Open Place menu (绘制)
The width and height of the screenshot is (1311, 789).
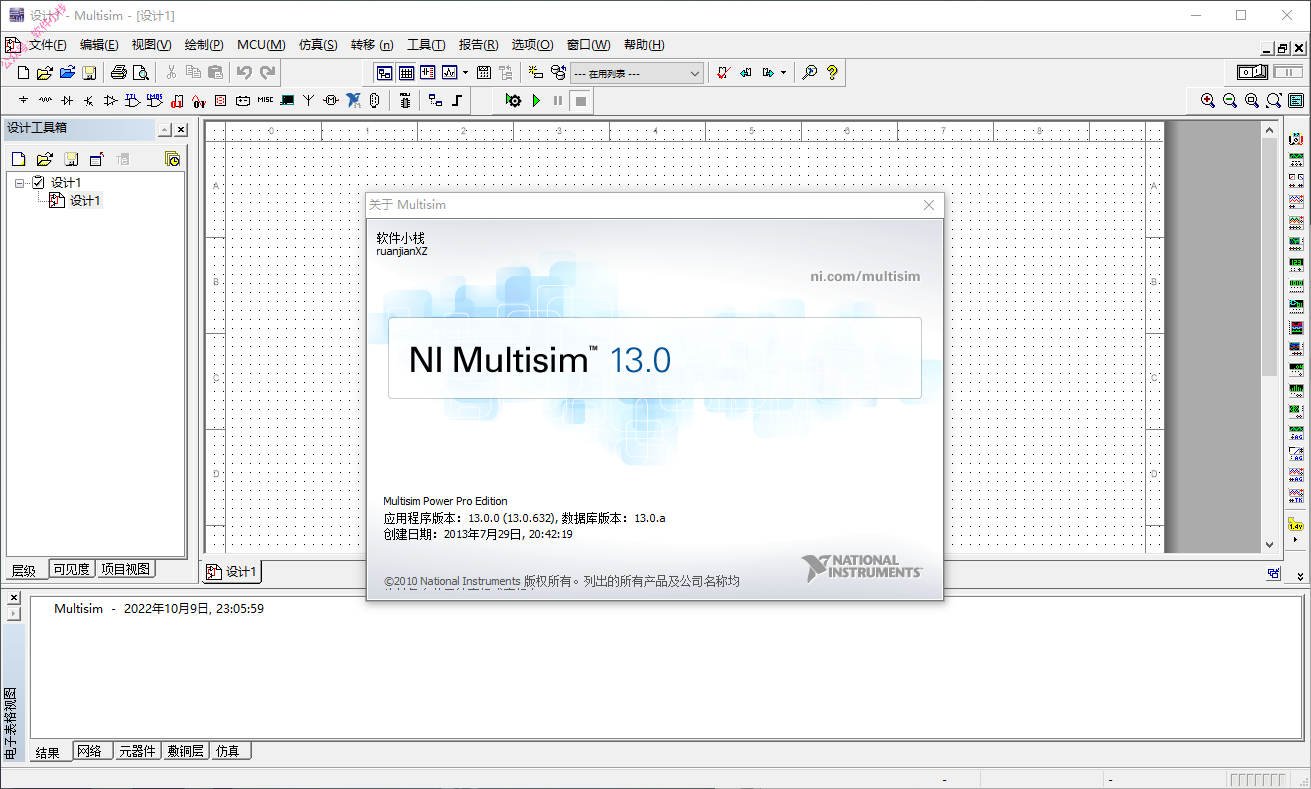tap(204, 45)
